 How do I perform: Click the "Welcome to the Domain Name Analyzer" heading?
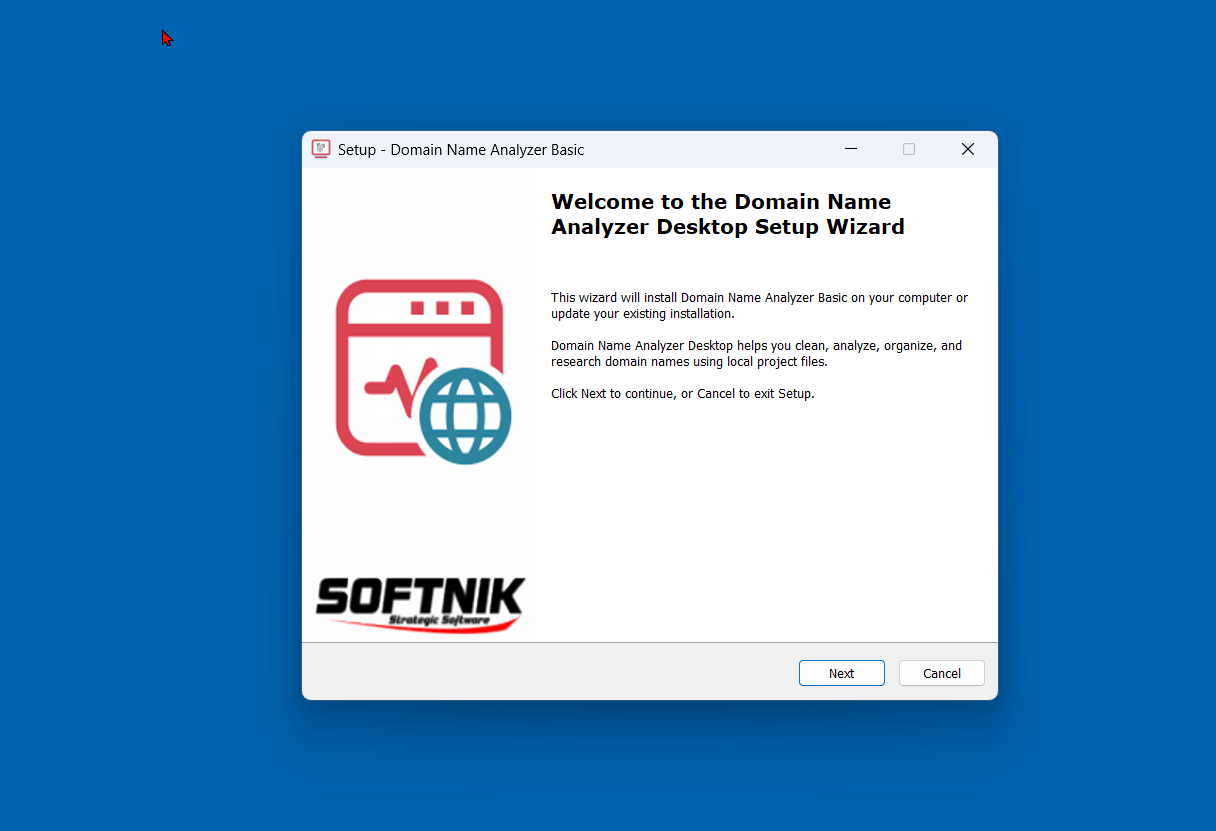coord(727,214)
